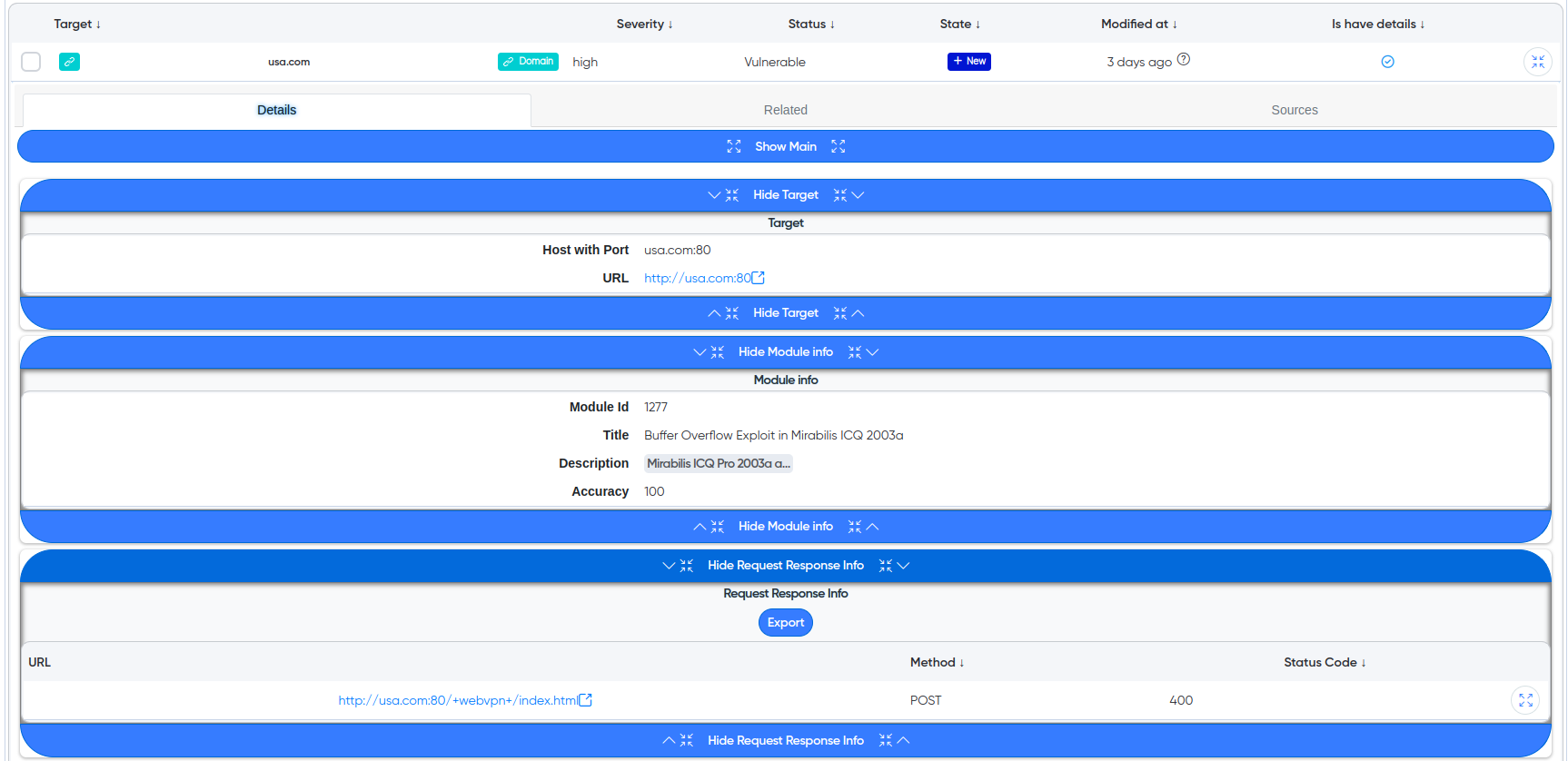Open the Sources tab
The image size is (1568, 761).
click(1294, 110)
